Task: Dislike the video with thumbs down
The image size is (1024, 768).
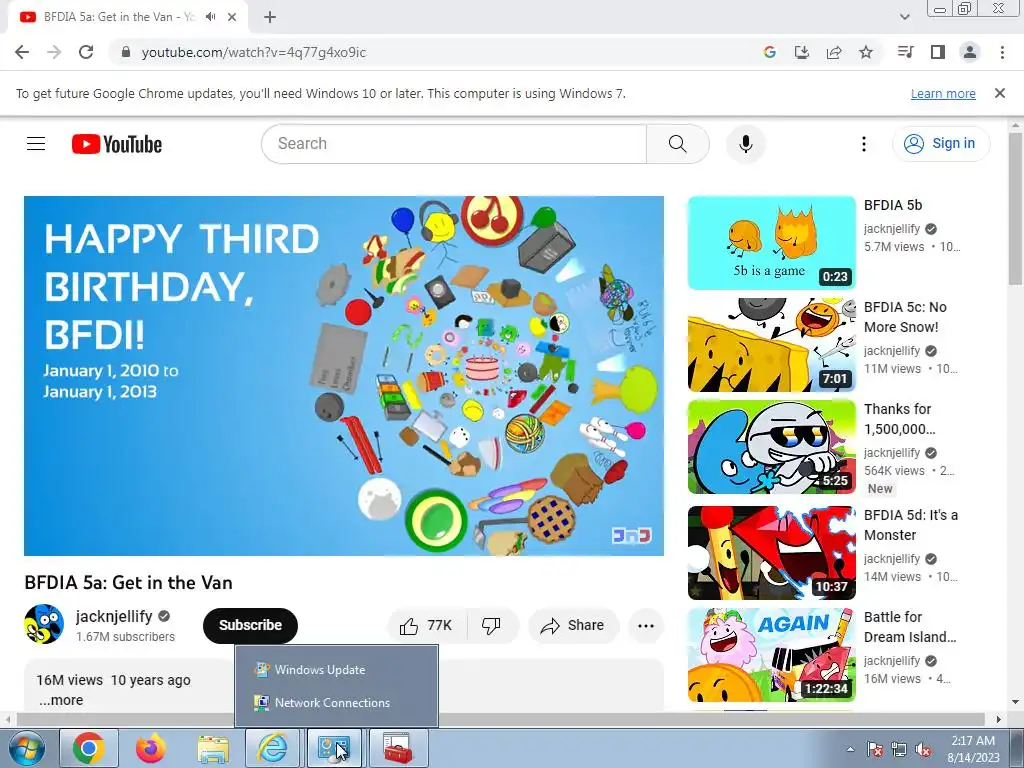Action: (x=492, y=626)
